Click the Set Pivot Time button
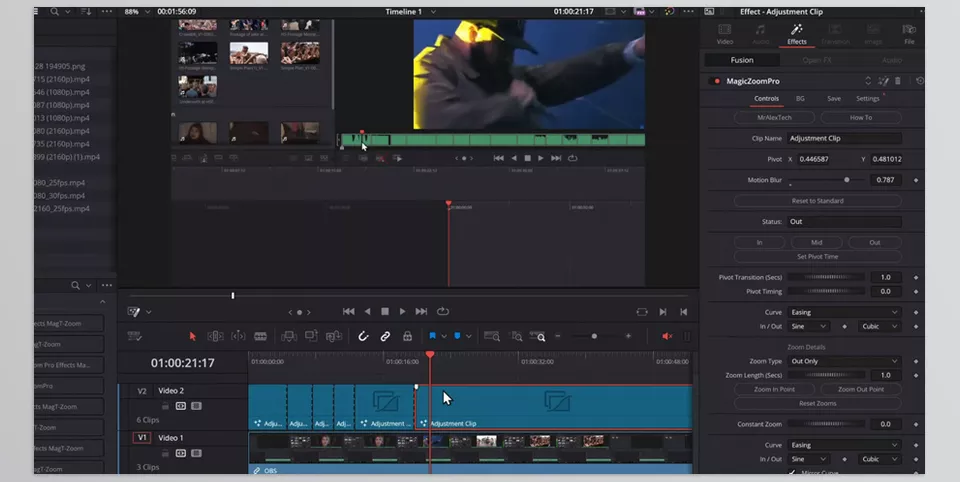This screenshot has height=482, width=960. tap(817, 257)
